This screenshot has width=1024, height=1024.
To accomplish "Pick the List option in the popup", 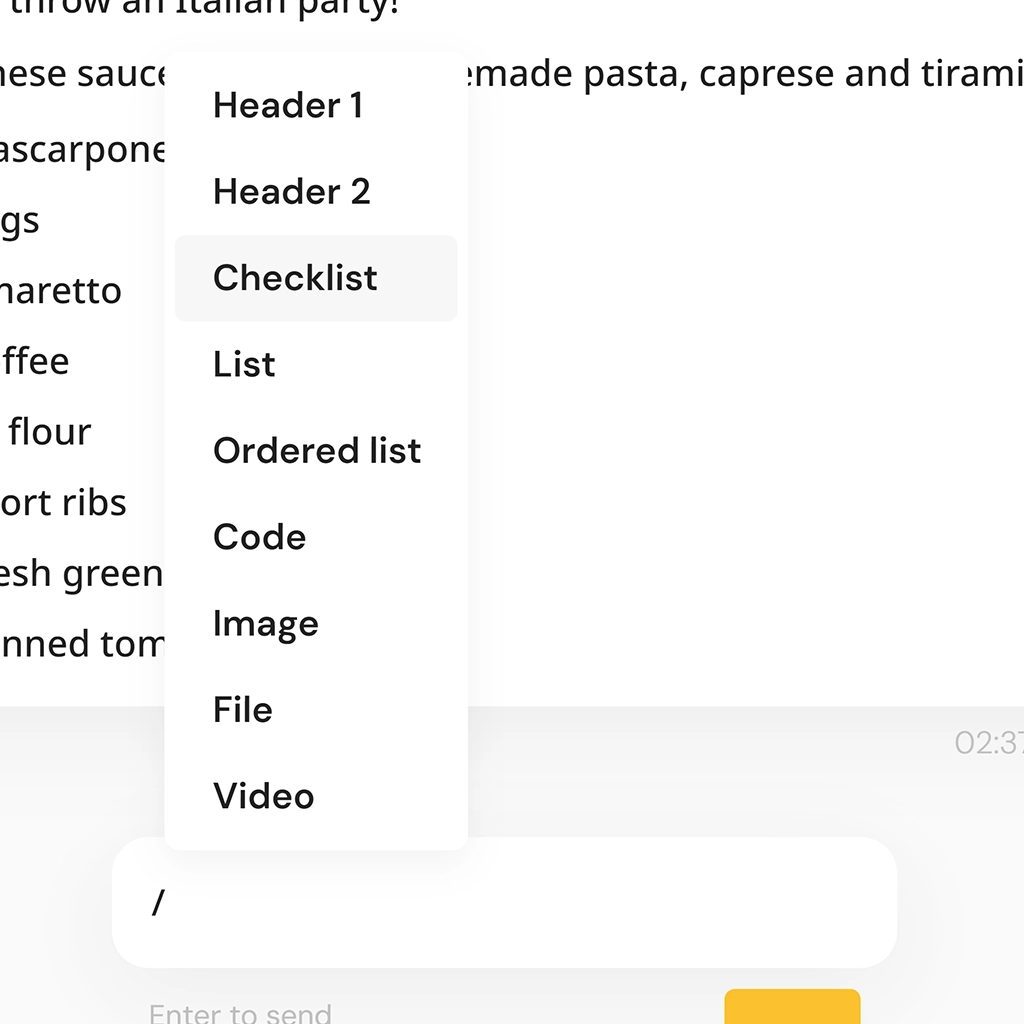I will tap(244, 364).
